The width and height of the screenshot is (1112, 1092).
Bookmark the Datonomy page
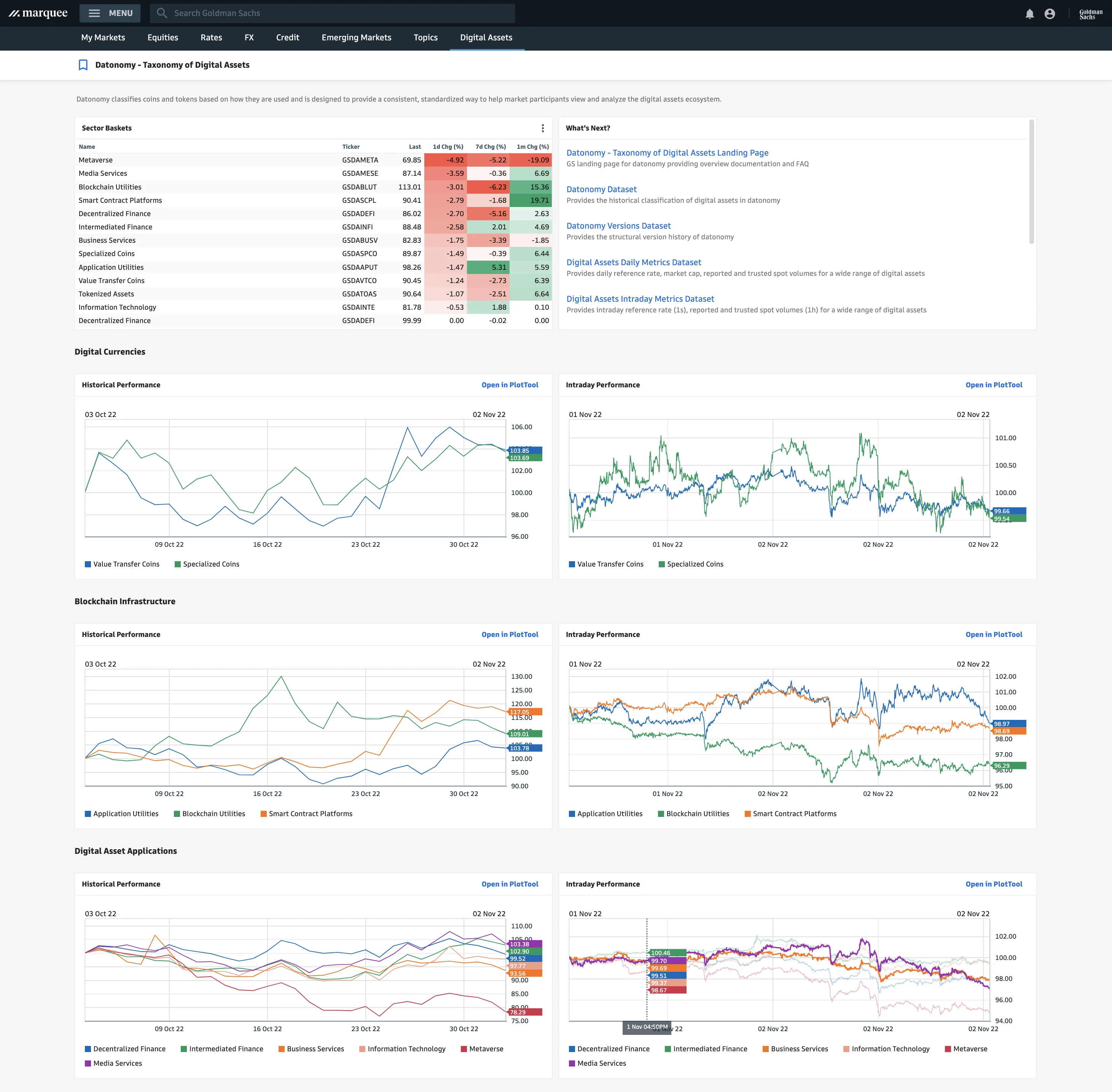tap(83, 65)
